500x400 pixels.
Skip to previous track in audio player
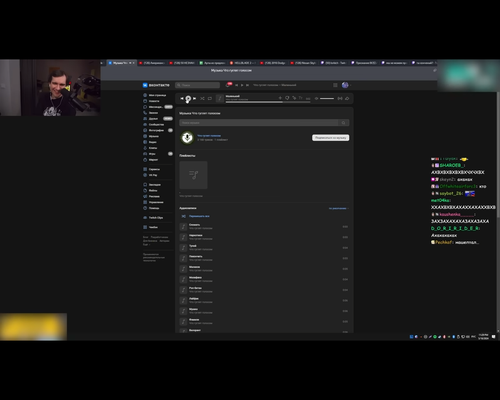182,98
